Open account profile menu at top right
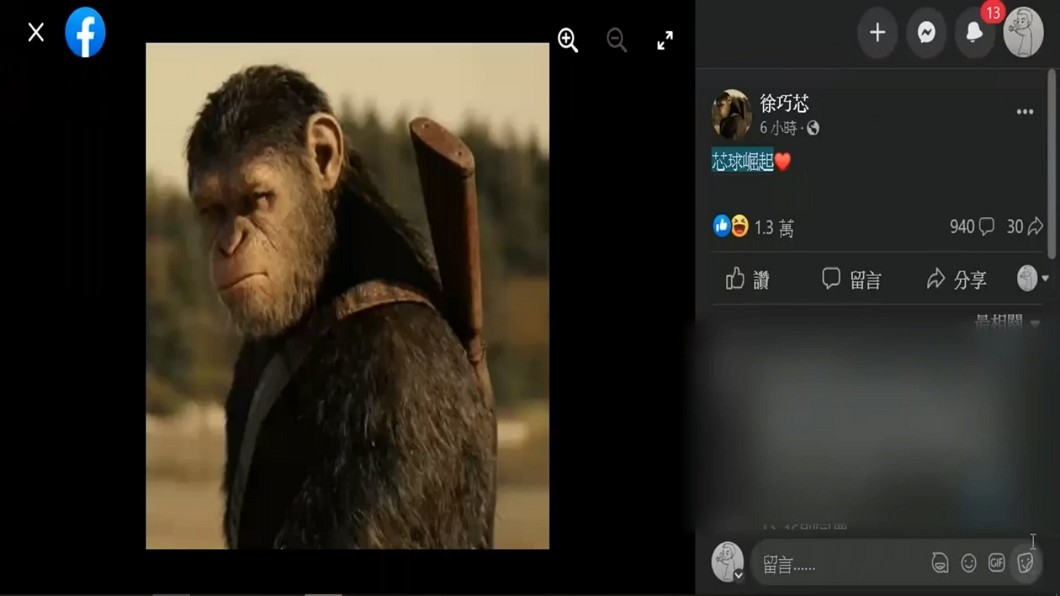This screenshot has width=1060, height=596. click(x=1023, y=32)
